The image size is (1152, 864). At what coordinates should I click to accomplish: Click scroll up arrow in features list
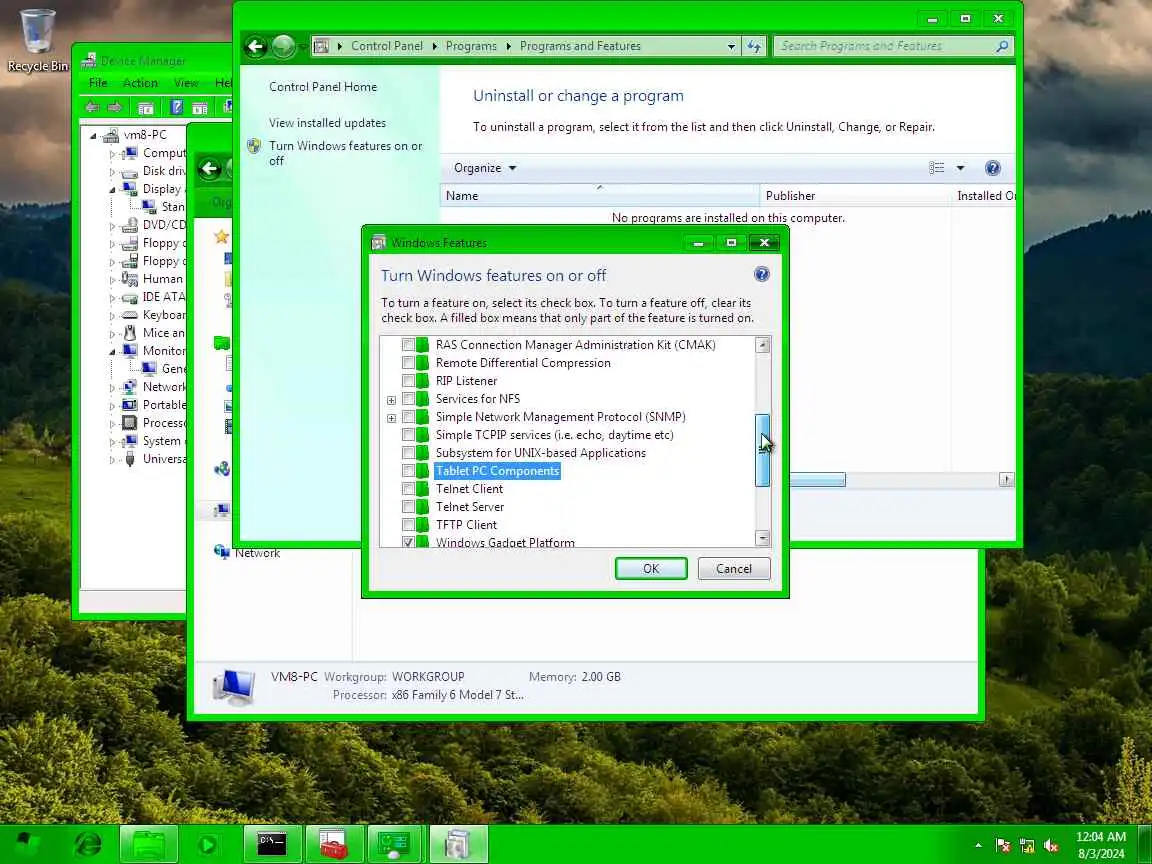pyautogui.click(x=763, y=345)
